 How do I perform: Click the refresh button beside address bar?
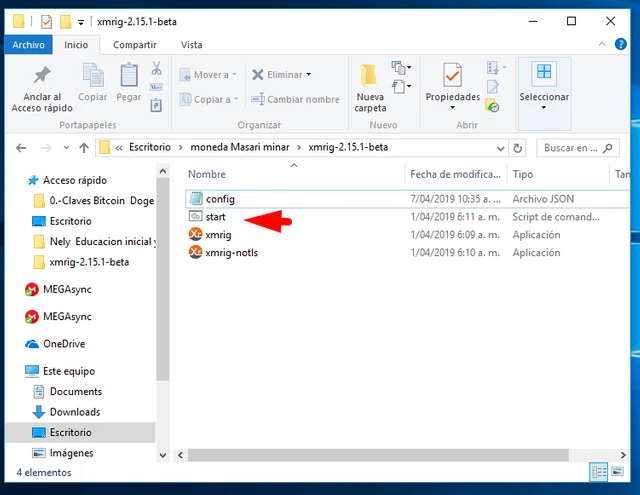(x=518, y=148)
